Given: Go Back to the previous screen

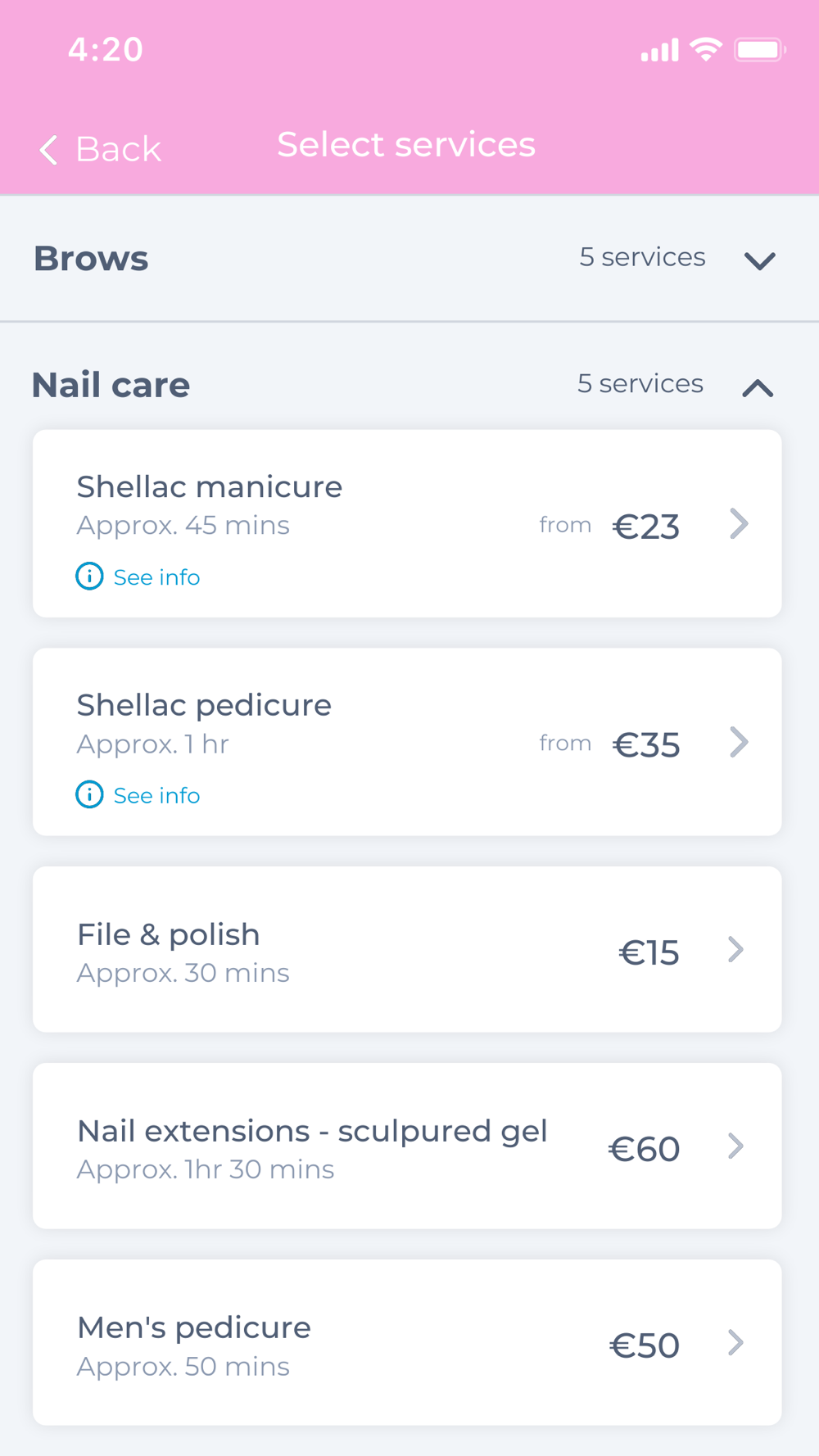Looking at the screenshot, I should [119, 150].
